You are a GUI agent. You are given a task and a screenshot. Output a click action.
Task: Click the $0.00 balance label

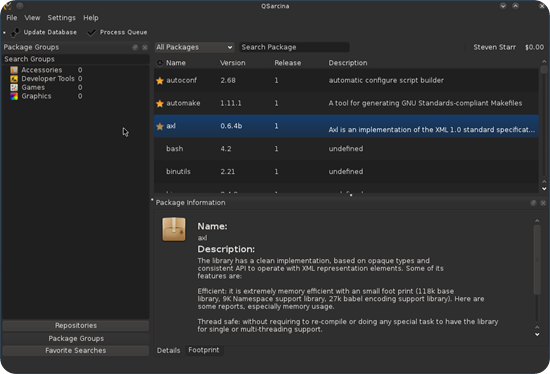point(535,47)
